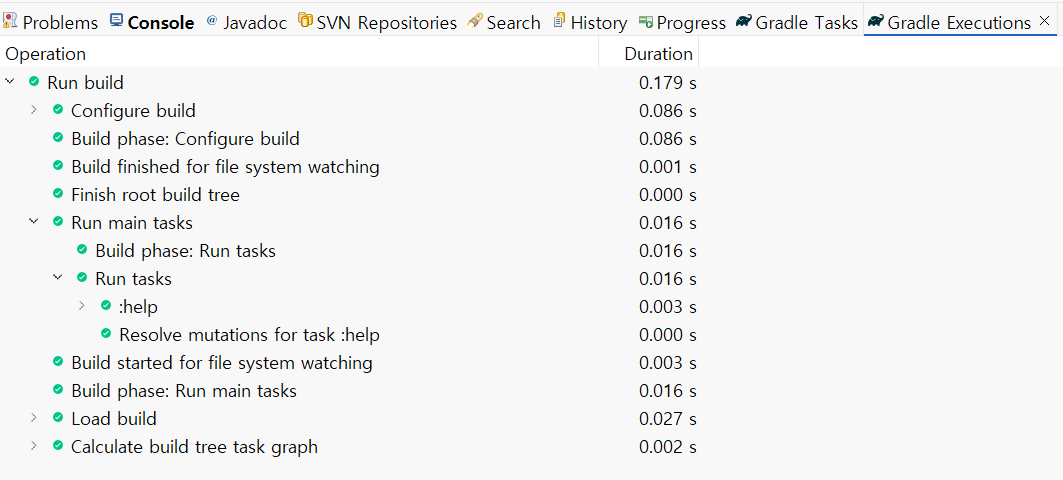Click the Console monitor icon
This screenshot has width=1063, height=480.
coord(117,21)
